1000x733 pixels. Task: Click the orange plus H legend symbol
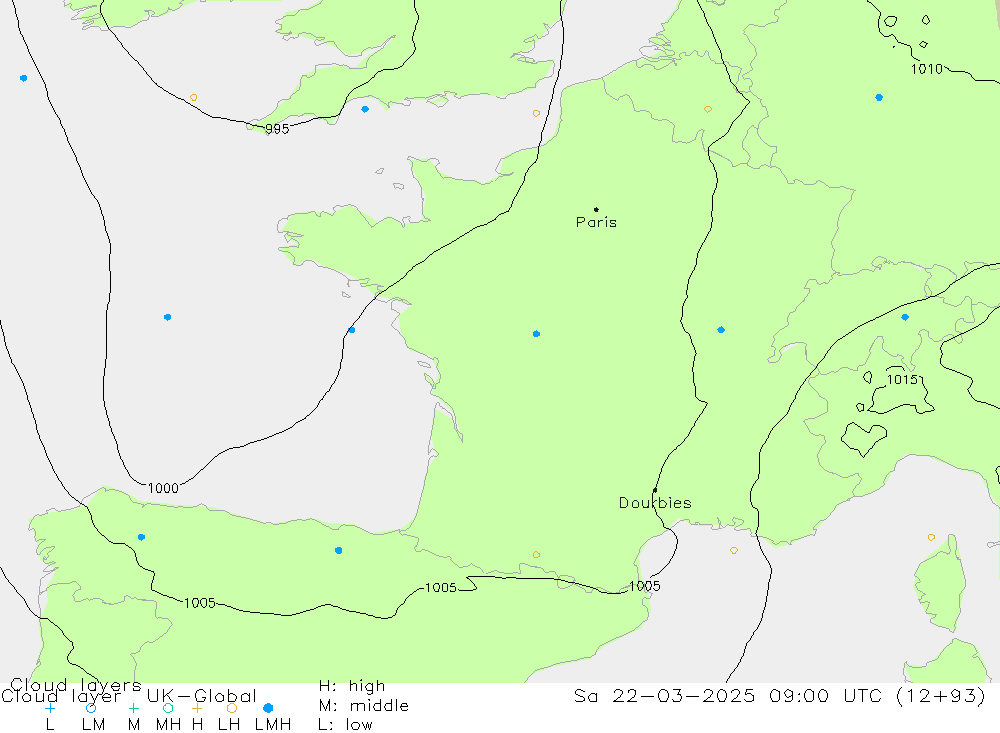click(197, 708)
